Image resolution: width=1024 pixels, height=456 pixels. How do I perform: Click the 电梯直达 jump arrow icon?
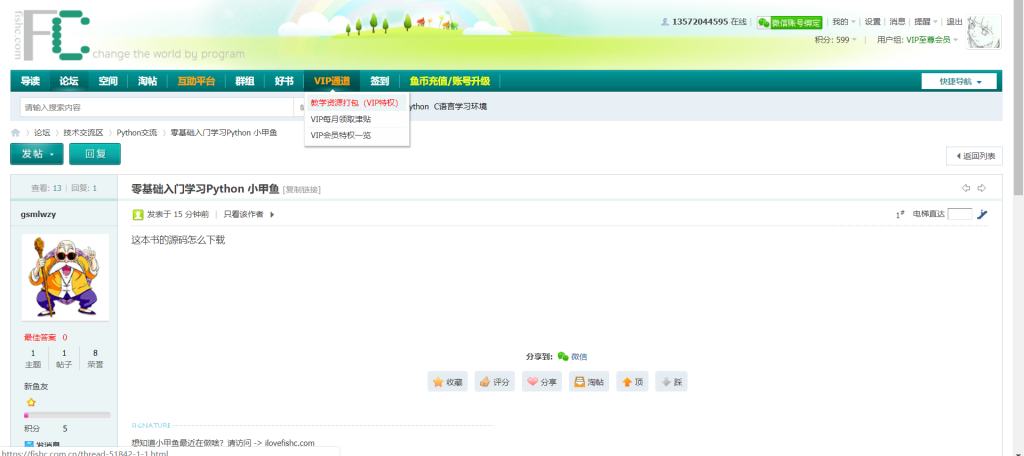(x=982, y=214)
